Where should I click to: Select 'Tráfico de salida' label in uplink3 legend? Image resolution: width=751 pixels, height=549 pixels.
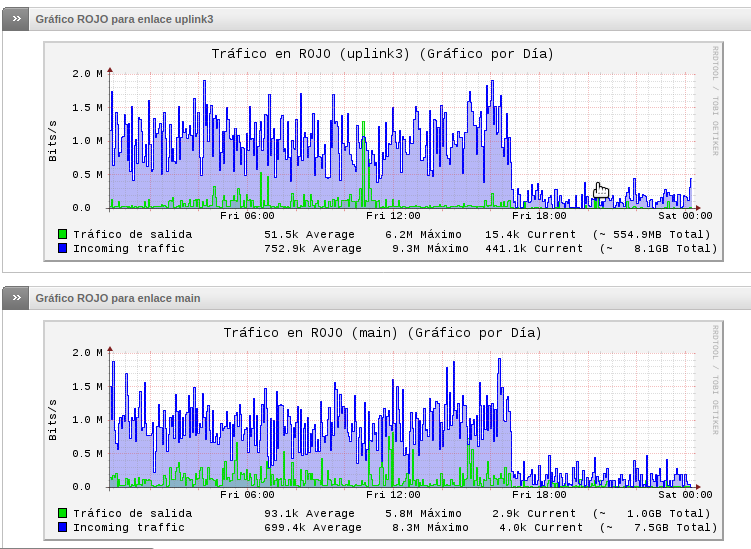click(x=133, y=234)
